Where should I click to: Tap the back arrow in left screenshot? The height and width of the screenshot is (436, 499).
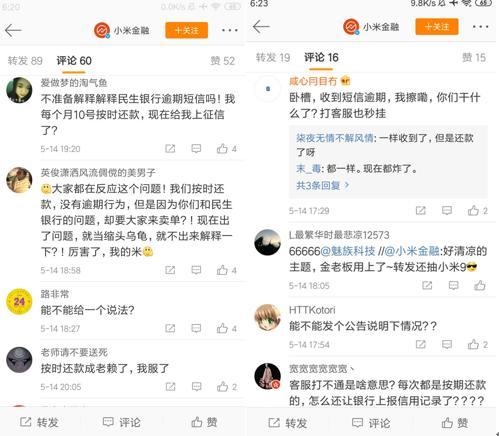pos(13,30)
